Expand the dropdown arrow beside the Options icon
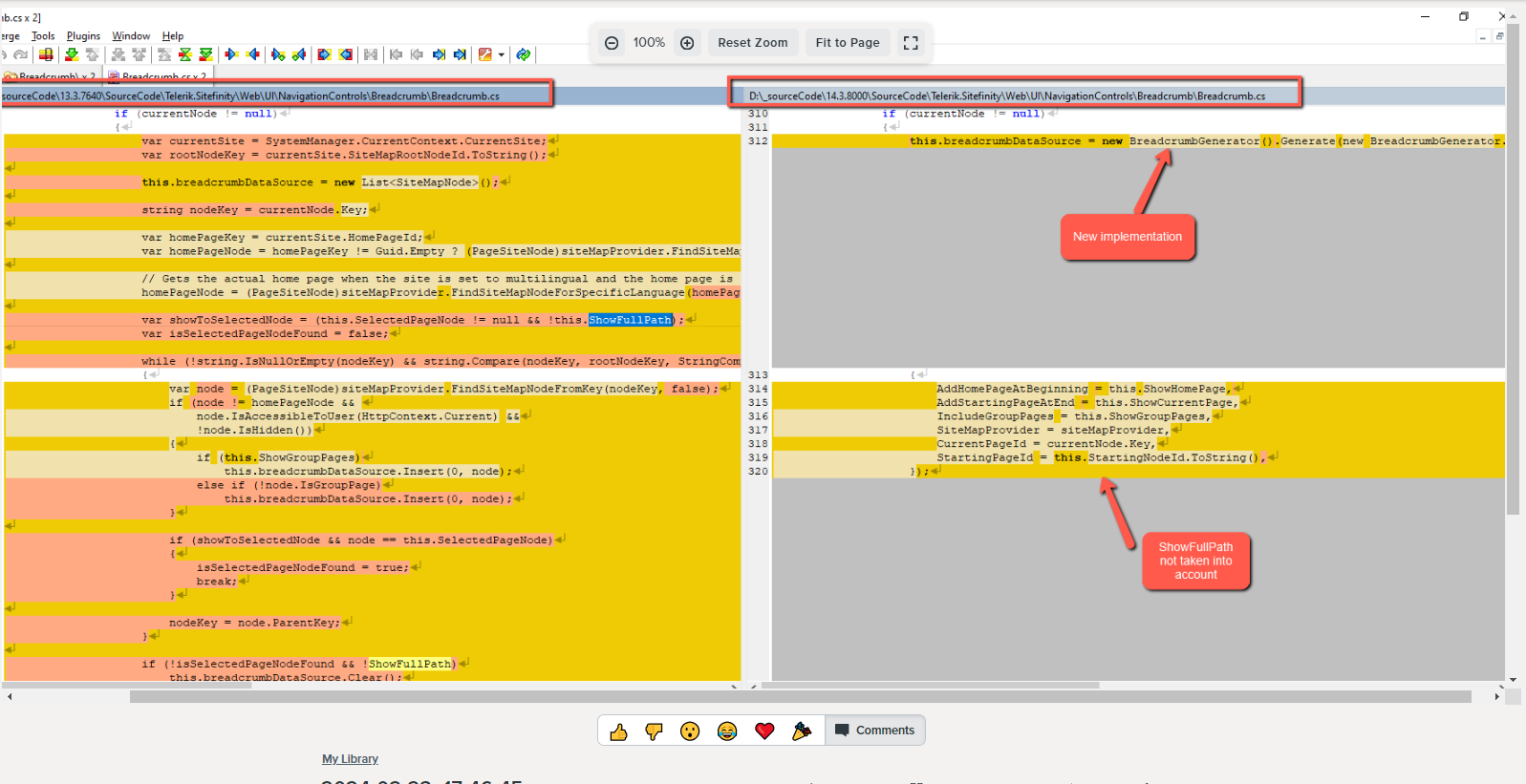This screenshot has height=784, width=1526. pyautogui.click(x=502, y=55)
